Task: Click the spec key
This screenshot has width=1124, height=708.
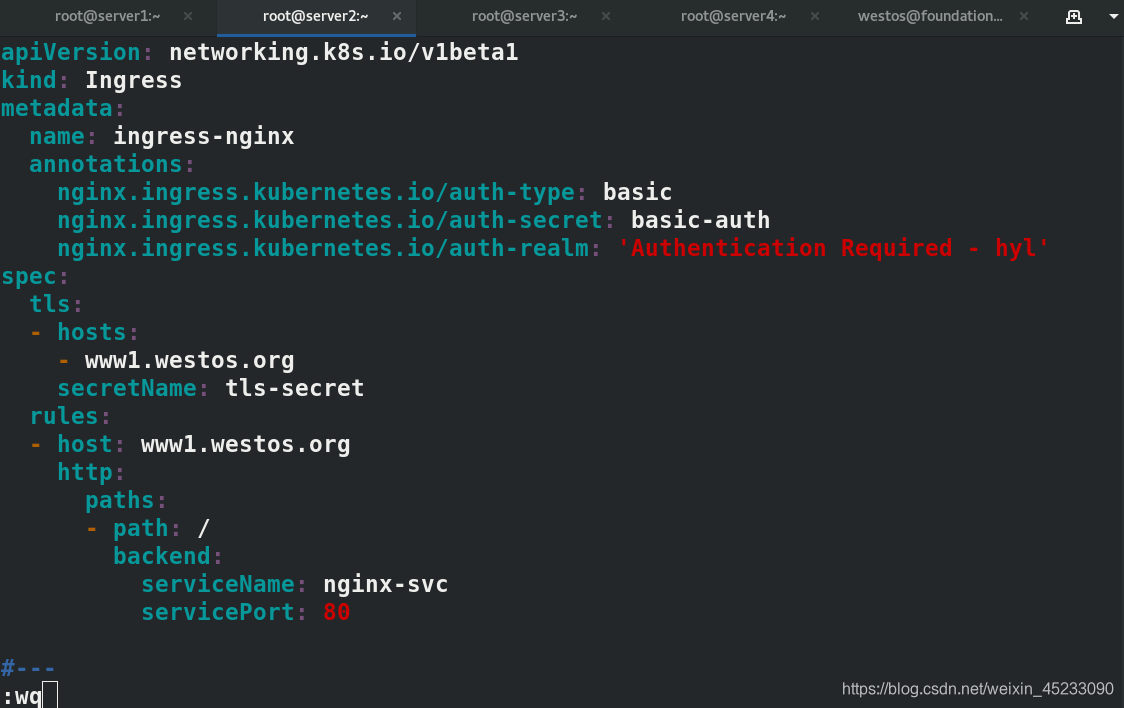Action: pyautogui.click(x=29, y=276)
